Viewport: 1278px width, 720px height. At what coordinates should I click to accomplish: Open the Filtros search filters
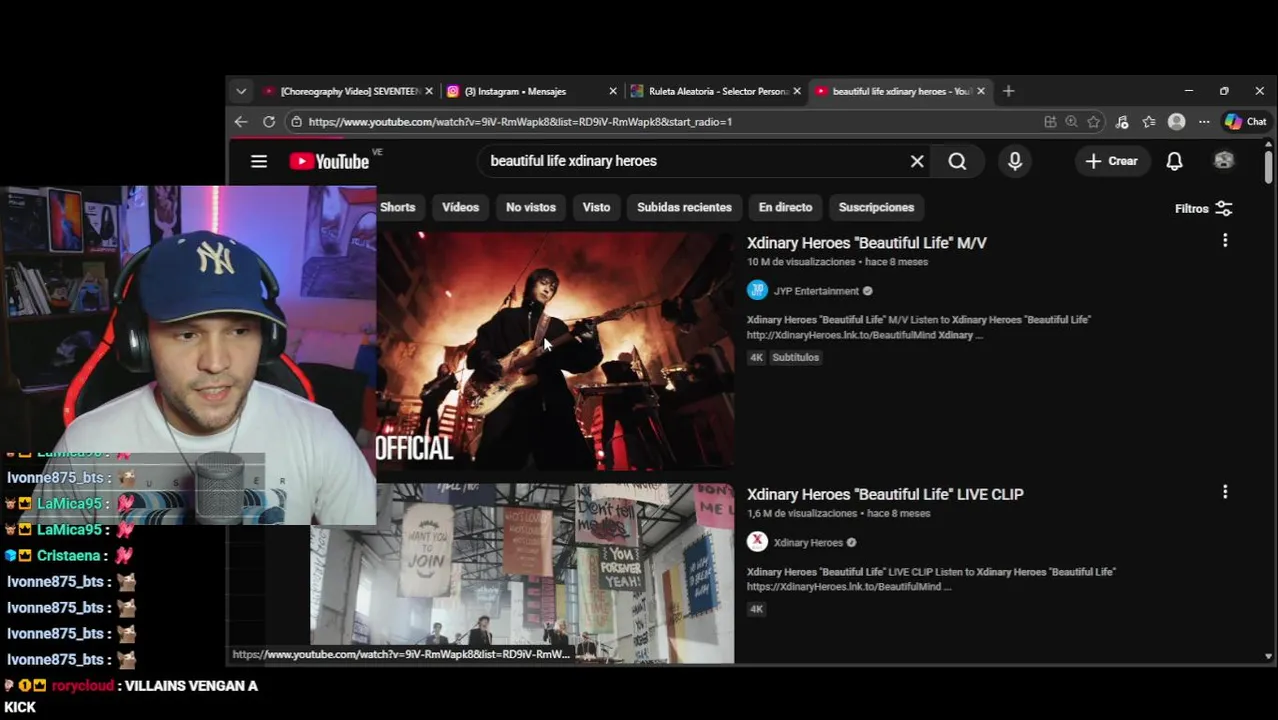tap(1203, 208)
